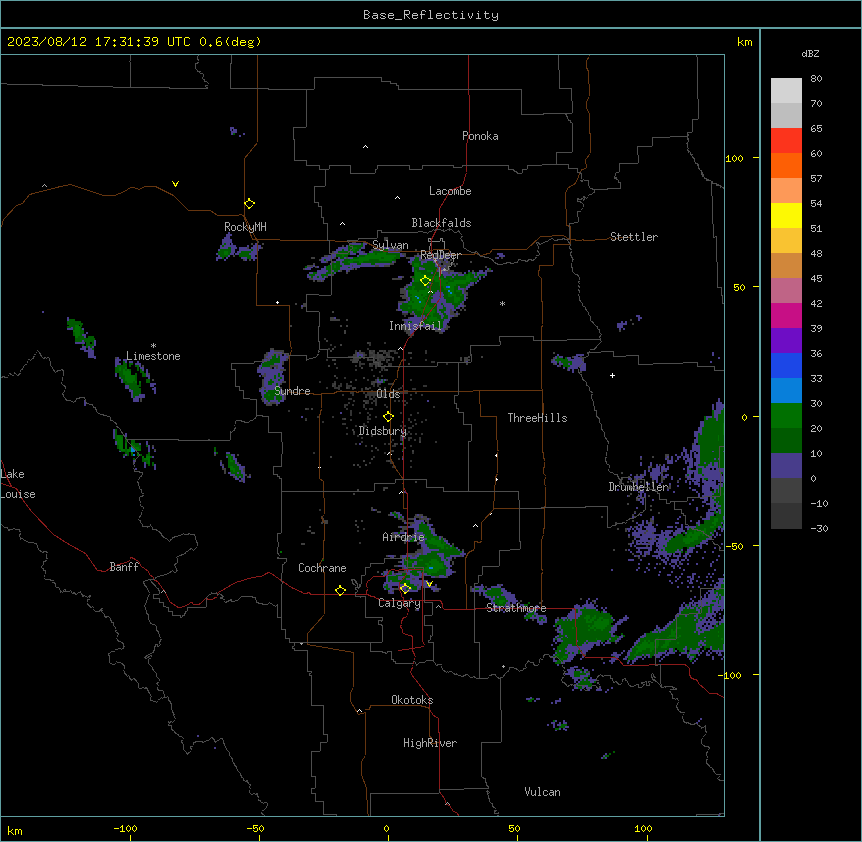Click the yellow diamond marker at Red Deer
Viewport: 862px width, 842px height.
425,281
